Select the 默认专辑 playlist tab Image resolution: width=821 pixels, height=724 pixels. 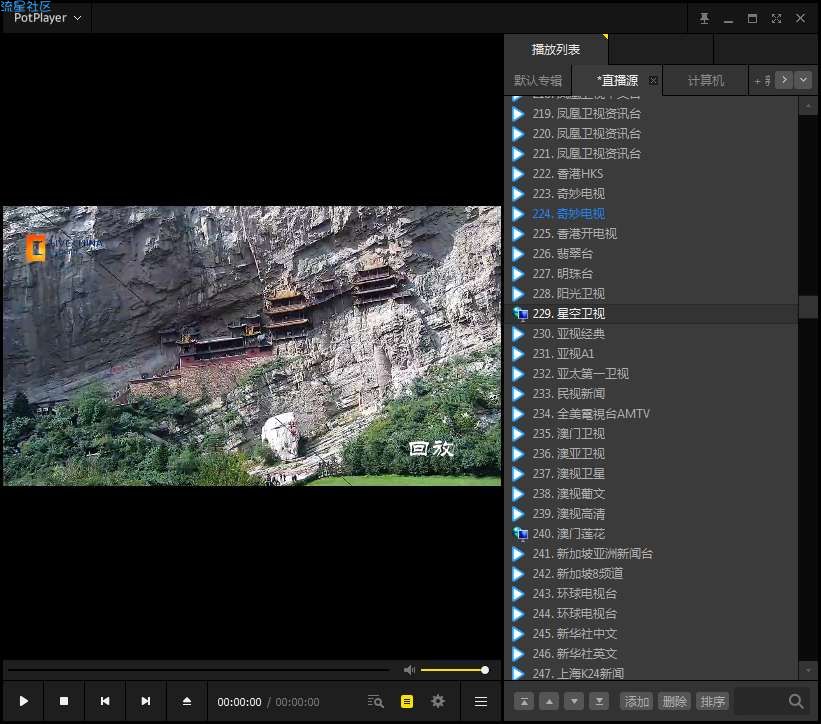[538, 81]
